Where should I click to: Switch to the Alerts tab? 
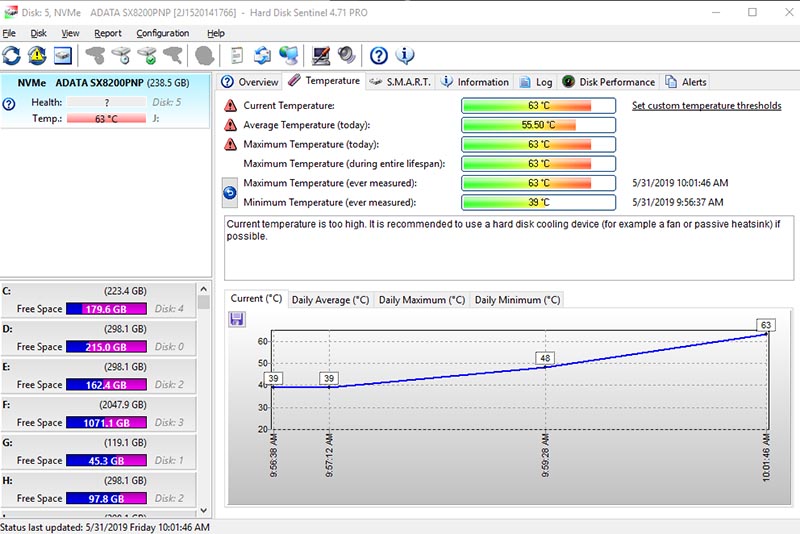686,82
